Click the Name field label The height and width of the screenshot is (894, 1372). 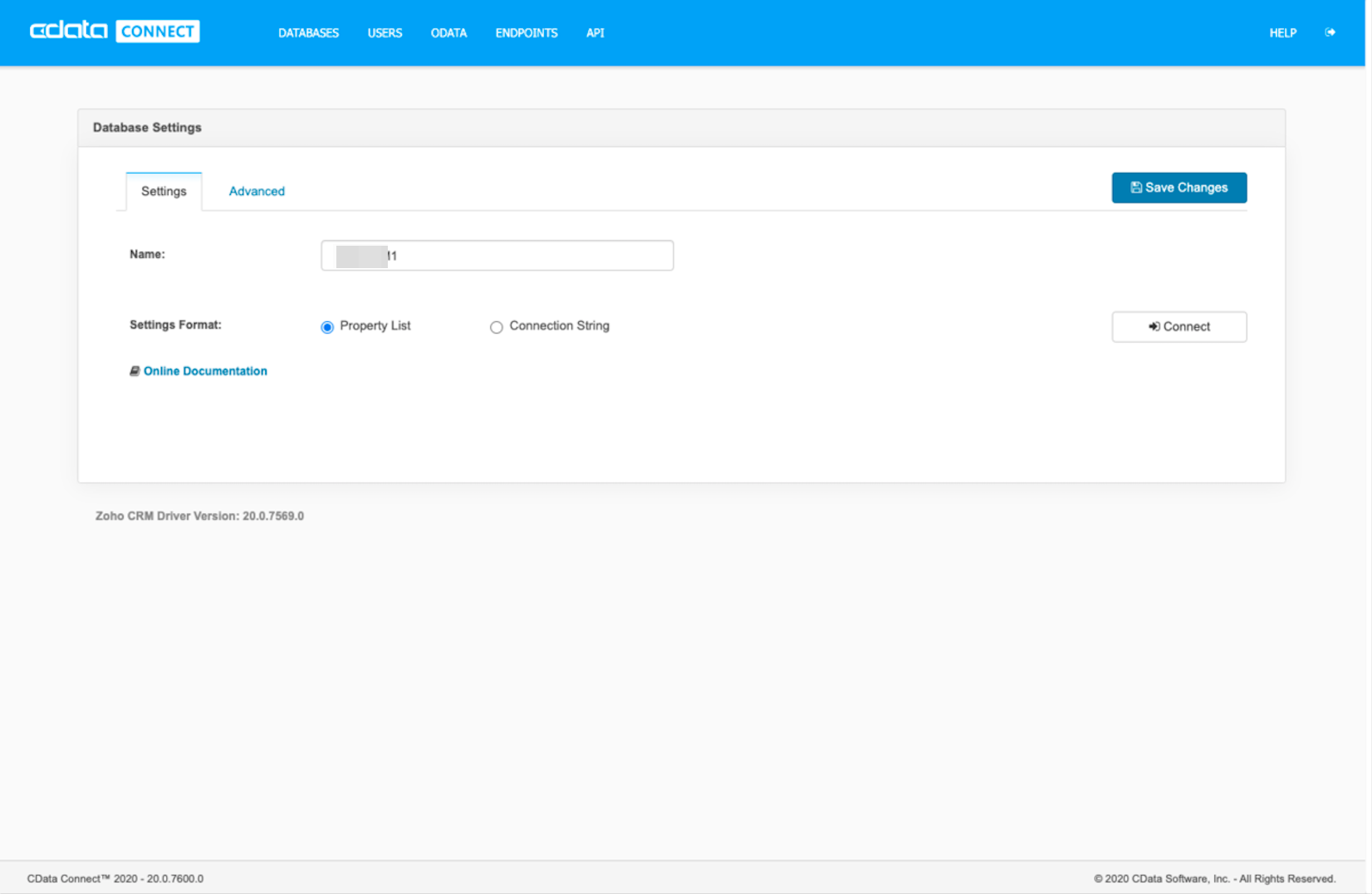click(147, 255)
